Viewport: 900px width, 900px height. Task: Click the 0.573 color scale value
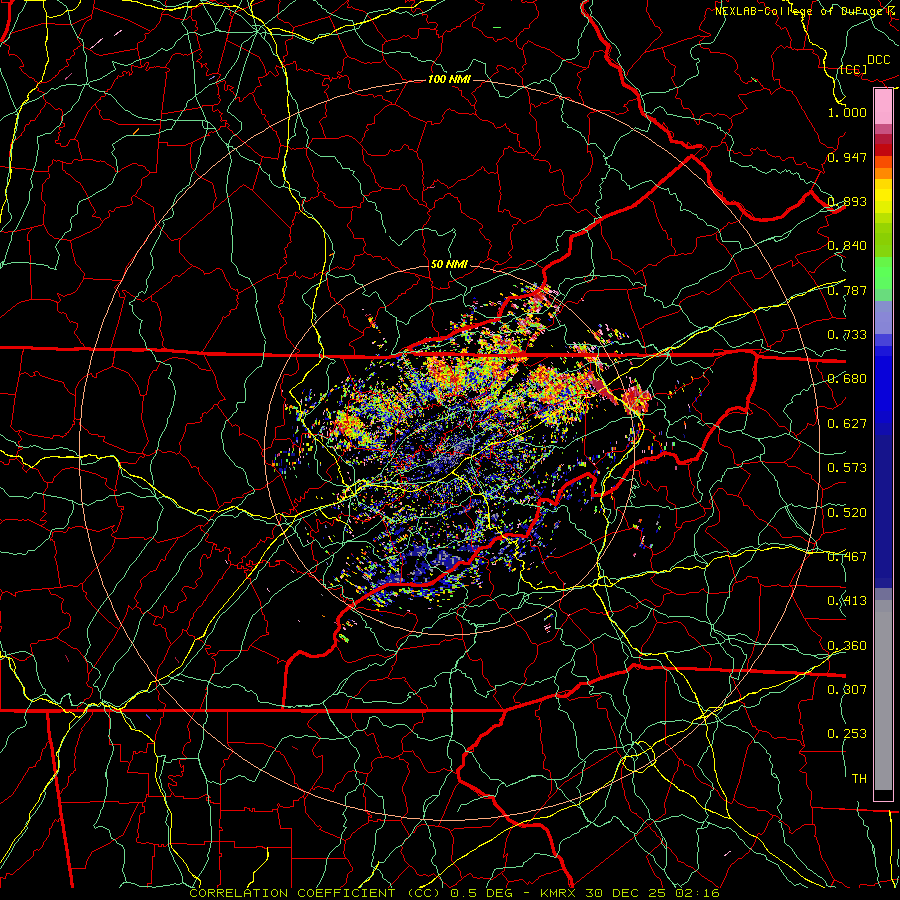tap(847, 468)
